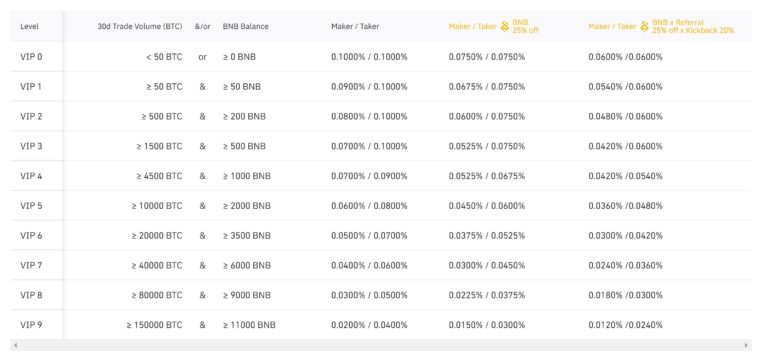Click the horizontal scrollbar track under the table

381,345
